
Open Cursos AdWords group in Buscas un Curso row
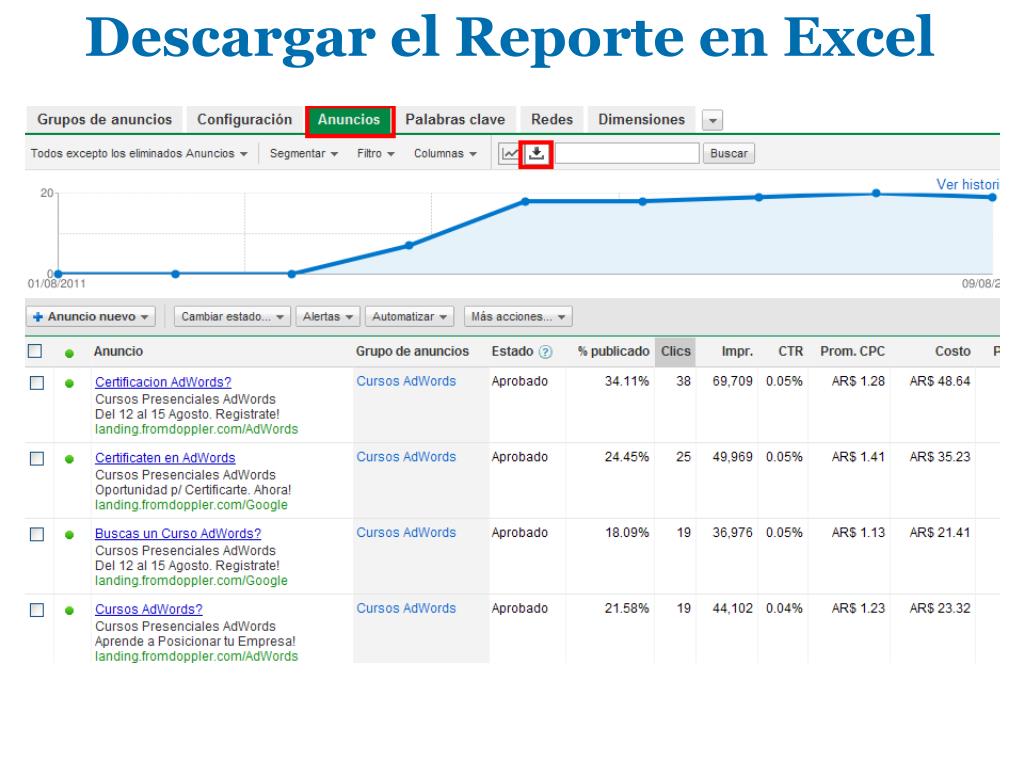(x=406, y=533)
